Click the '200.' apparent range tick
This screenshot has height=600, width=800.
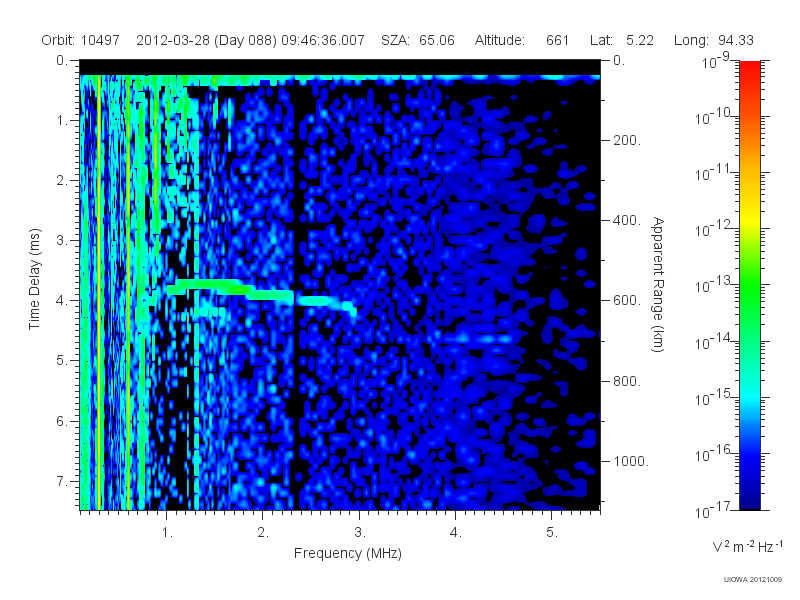(627, 140)
